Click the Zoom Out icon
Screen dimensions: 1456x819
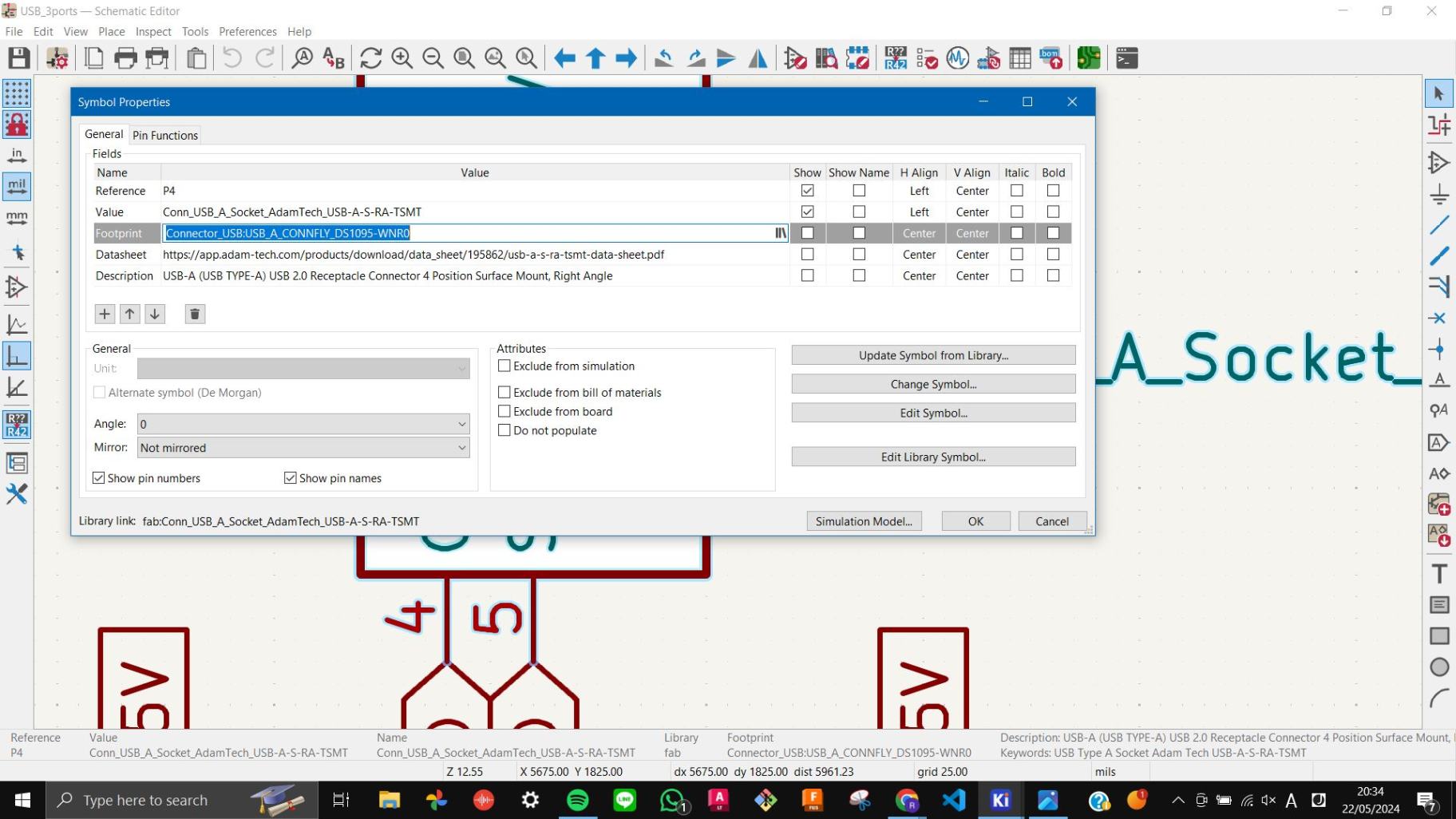pos(433,58)
